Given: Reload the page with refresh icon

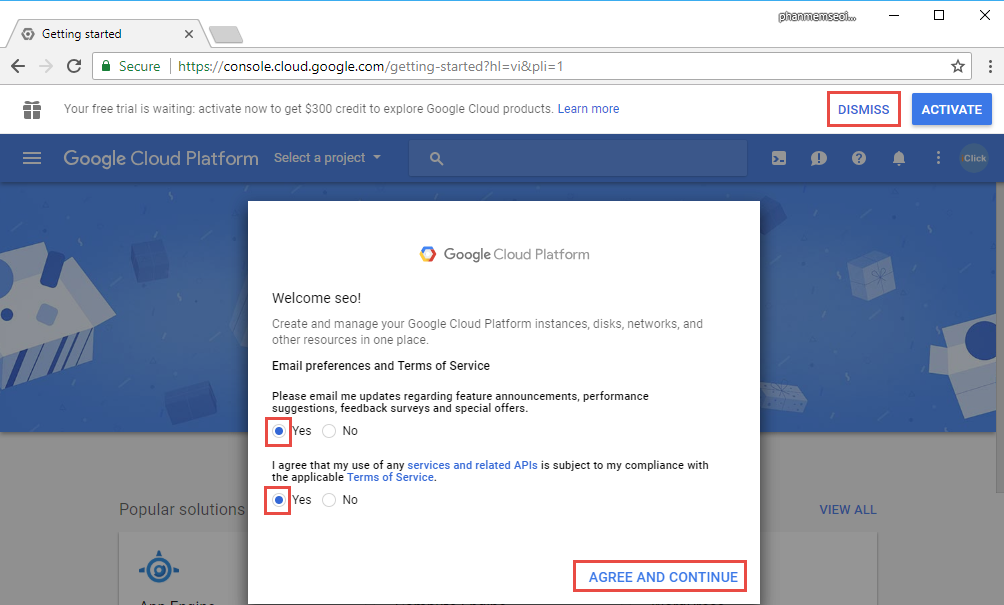Looking at the screenshot, I should point(74,66).
